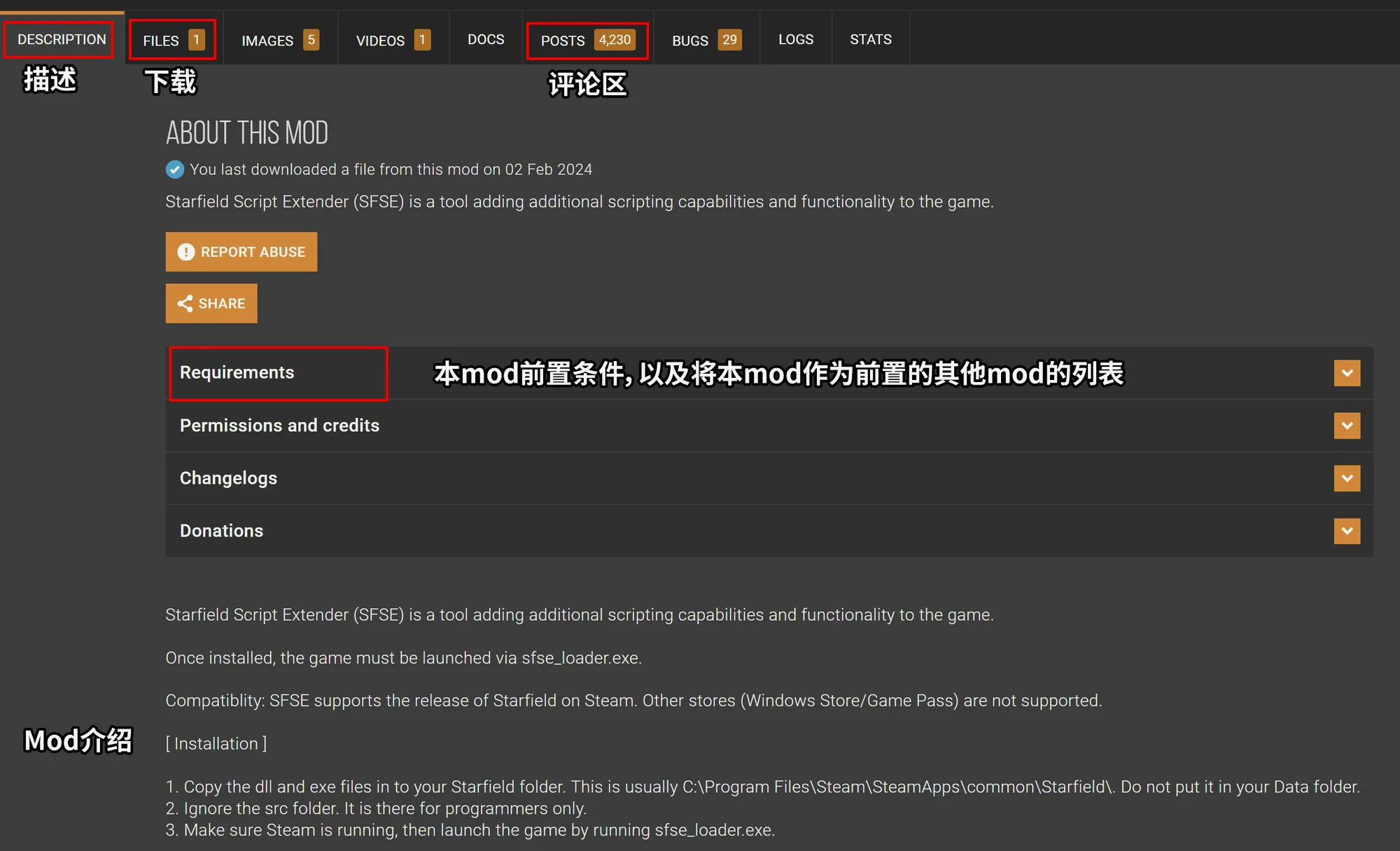
Task: Click installation step 3 about Steam running
Action: click(x=470, y=830)
